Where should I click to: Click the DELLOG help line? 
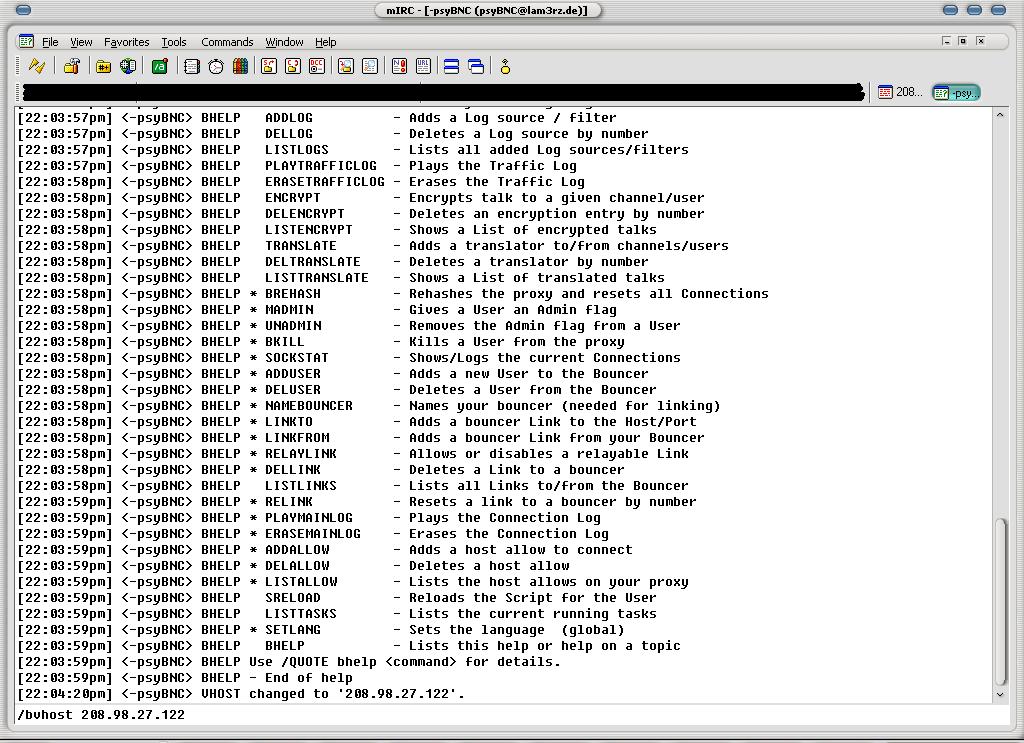coord(333,134)
